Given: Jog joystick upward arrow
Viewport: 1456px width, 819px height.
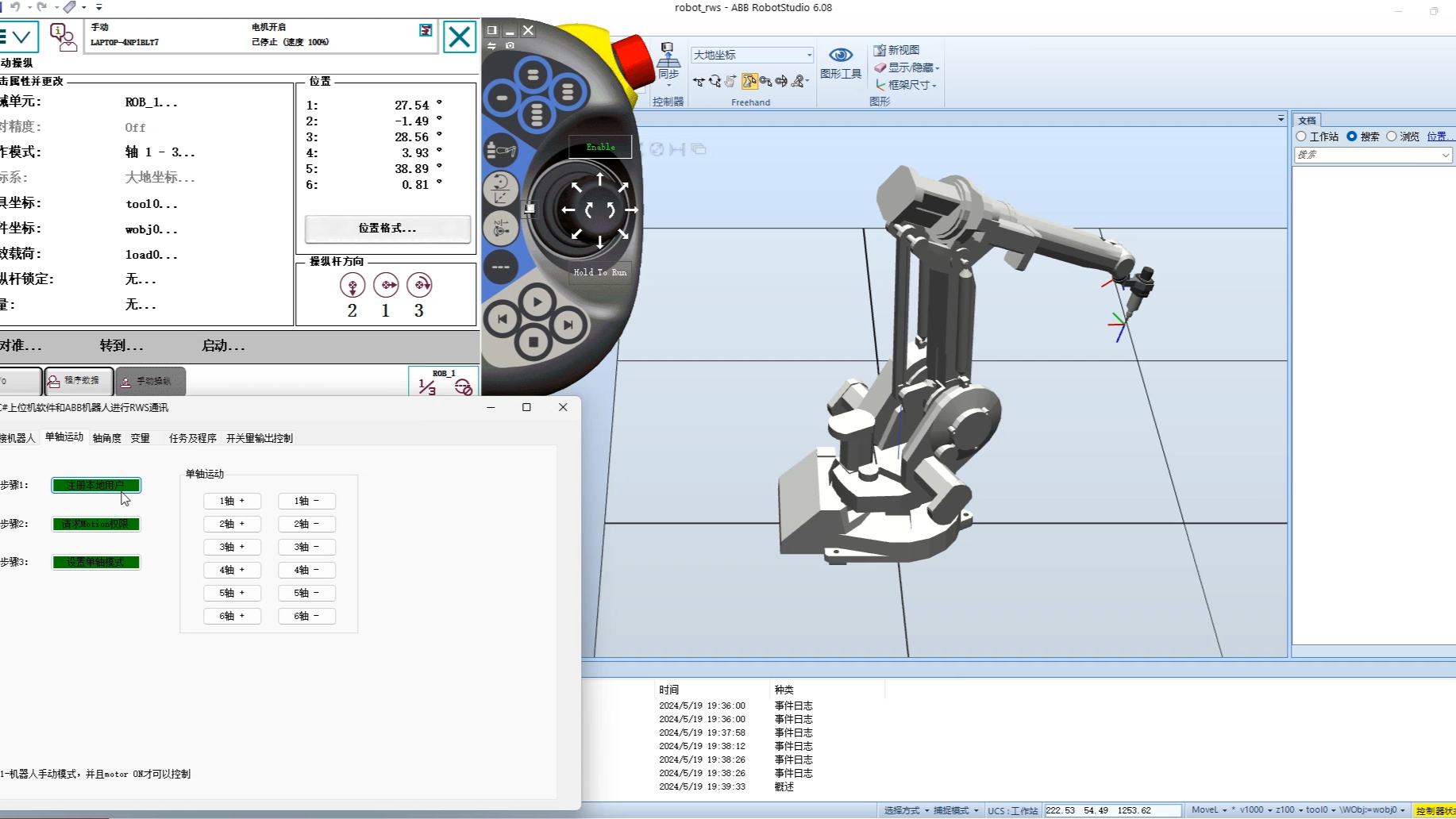Looking at the screenshot, I should [600, 179].
